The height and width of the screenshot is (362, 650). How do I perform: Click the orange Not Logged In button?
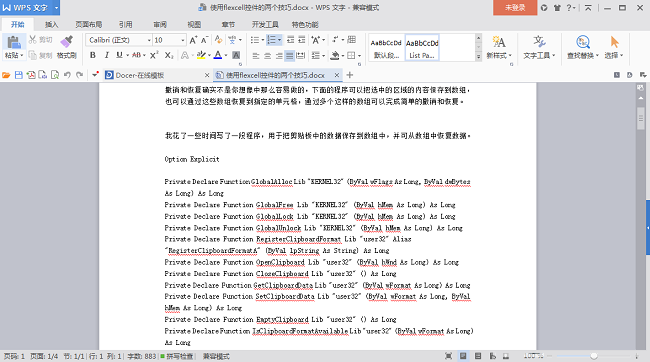click(515, 8)
